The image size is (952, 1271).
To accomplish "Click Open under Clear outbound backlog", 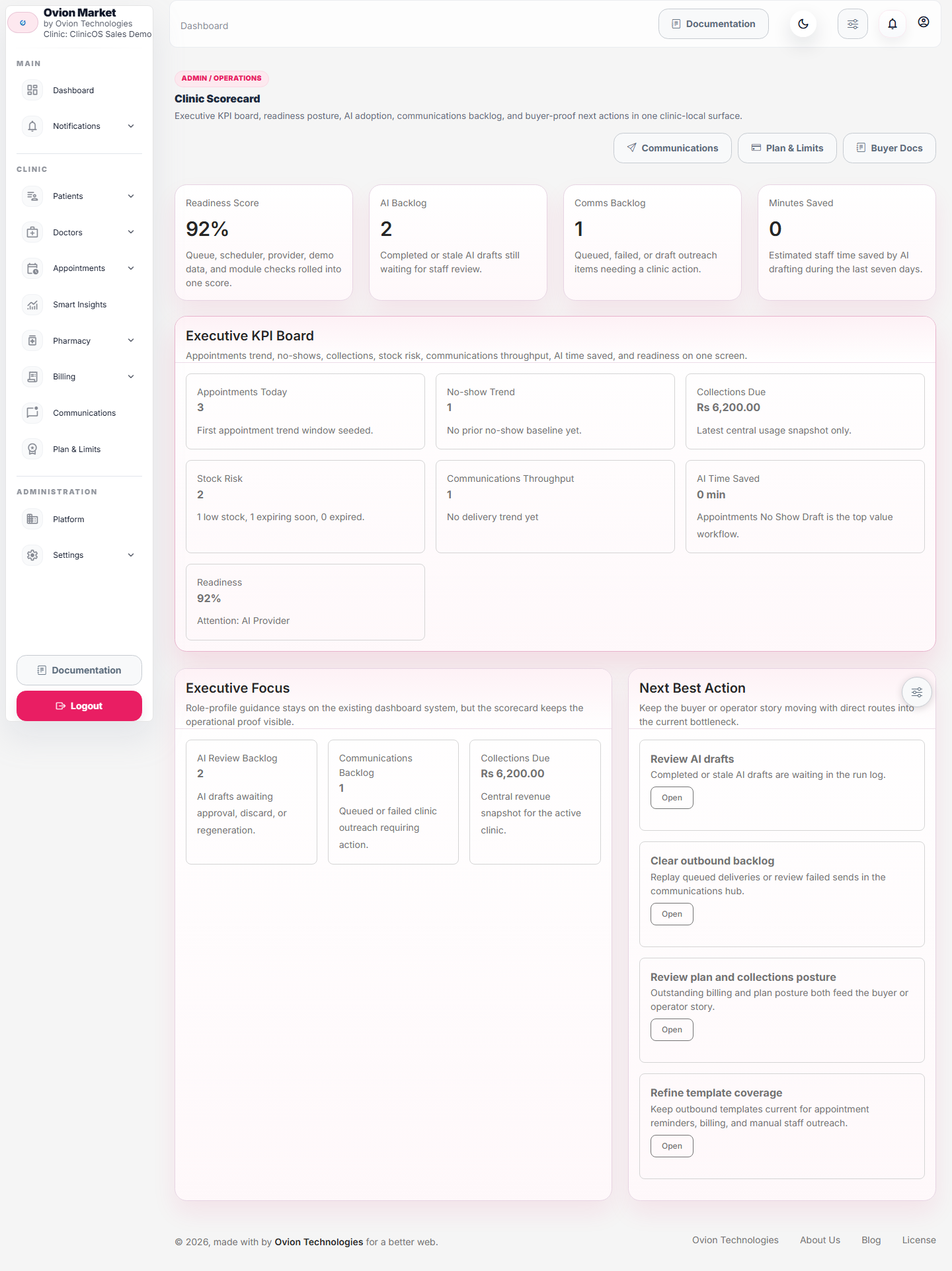I will (x=672, y=914).
